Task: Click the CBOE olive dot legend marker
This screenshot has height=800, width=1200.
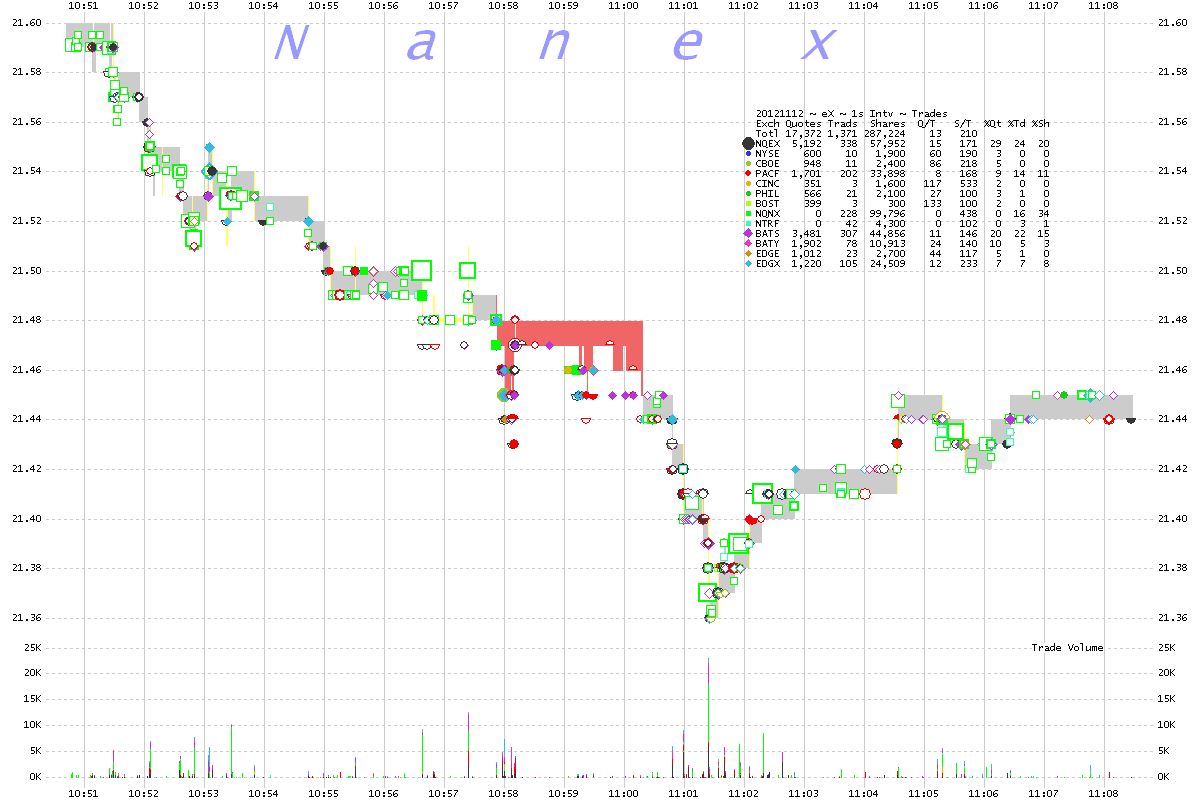Action: (x=748, y=163)
